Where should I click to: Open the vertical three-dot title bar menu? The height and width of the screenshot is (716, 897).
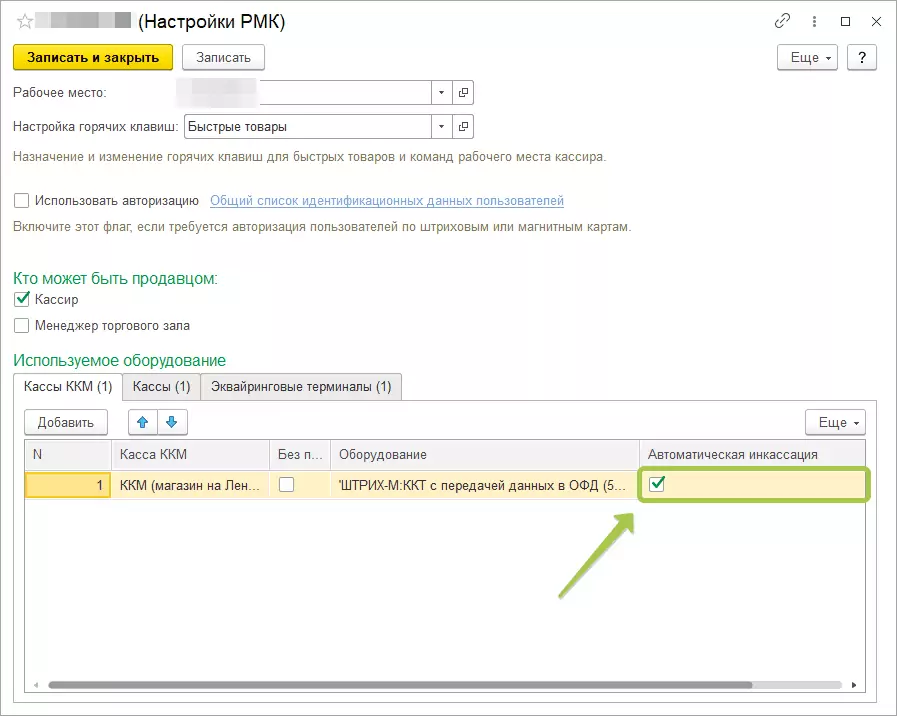[815, 21]
